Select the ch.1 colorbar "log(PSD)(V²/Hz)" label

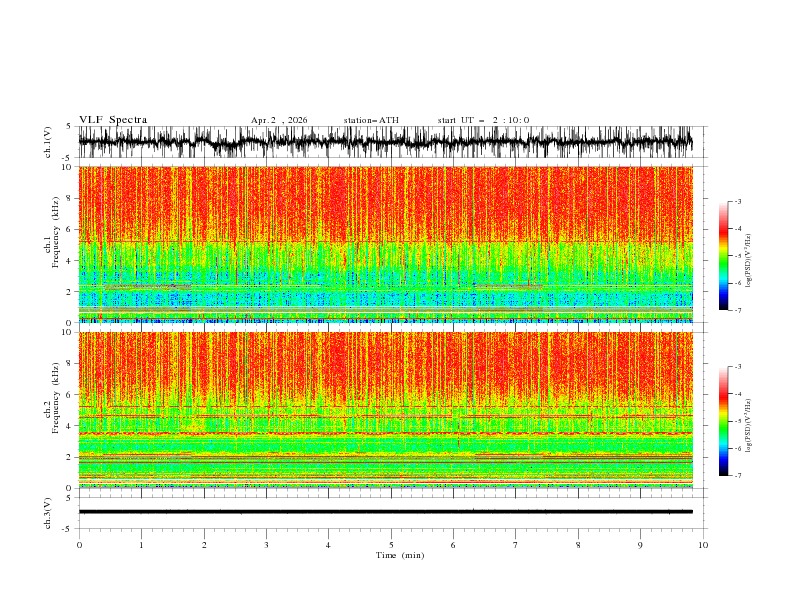point(748,261)
